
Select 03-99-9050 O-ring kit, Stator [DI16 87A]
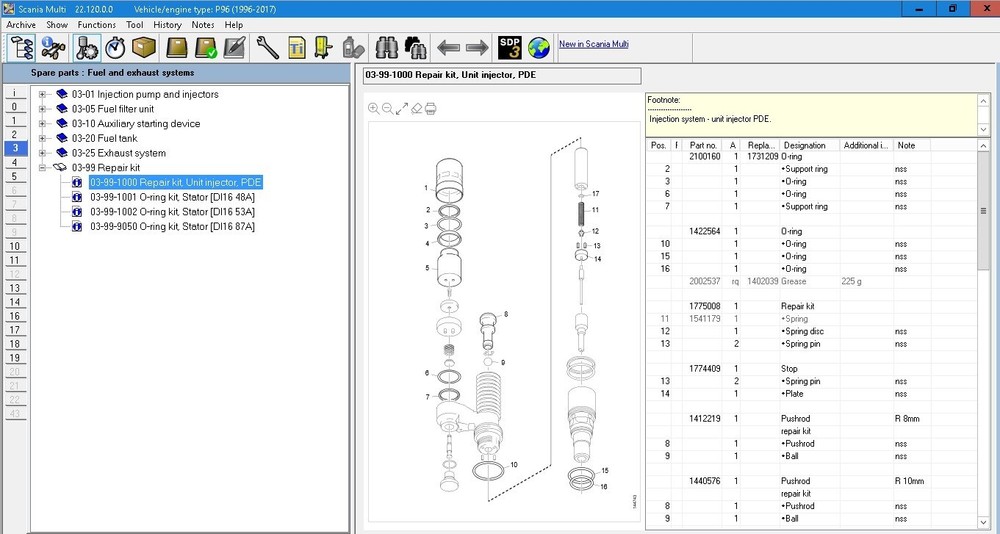point(172,226)
